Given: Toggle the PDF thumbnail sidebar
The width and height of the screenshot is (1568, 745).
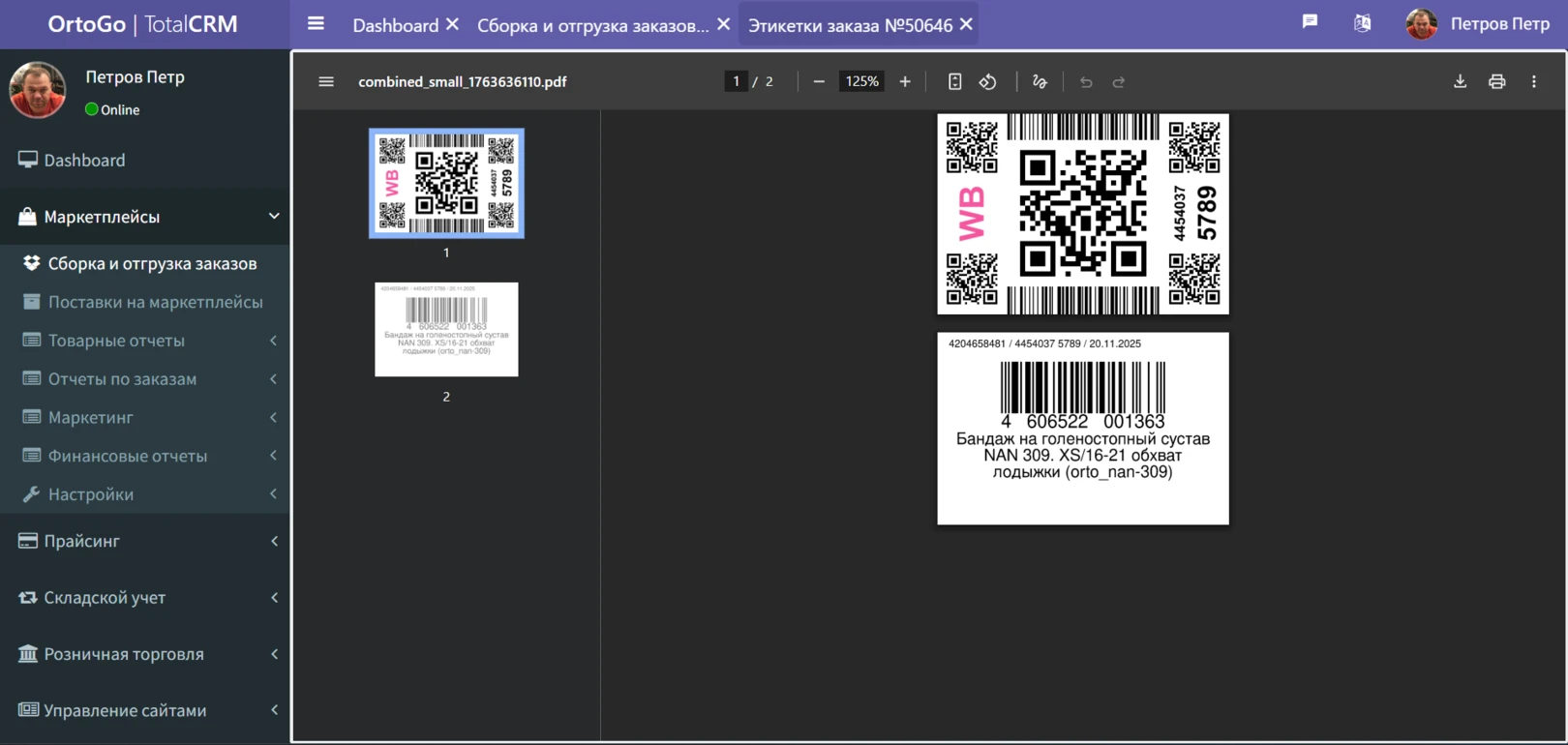Looking at the screenshot, I should pos(326,82).
